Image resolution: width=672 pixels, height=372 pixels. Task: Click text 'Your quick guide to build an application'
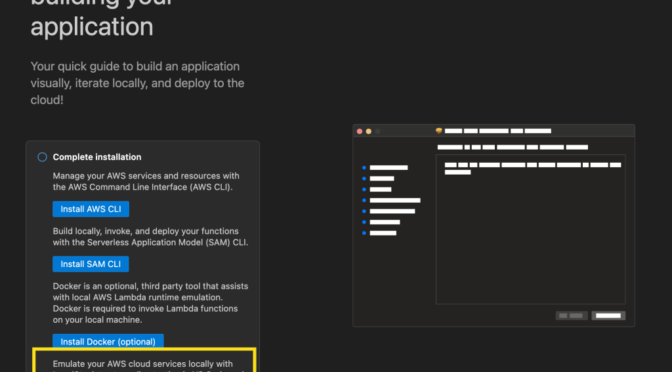135,66
